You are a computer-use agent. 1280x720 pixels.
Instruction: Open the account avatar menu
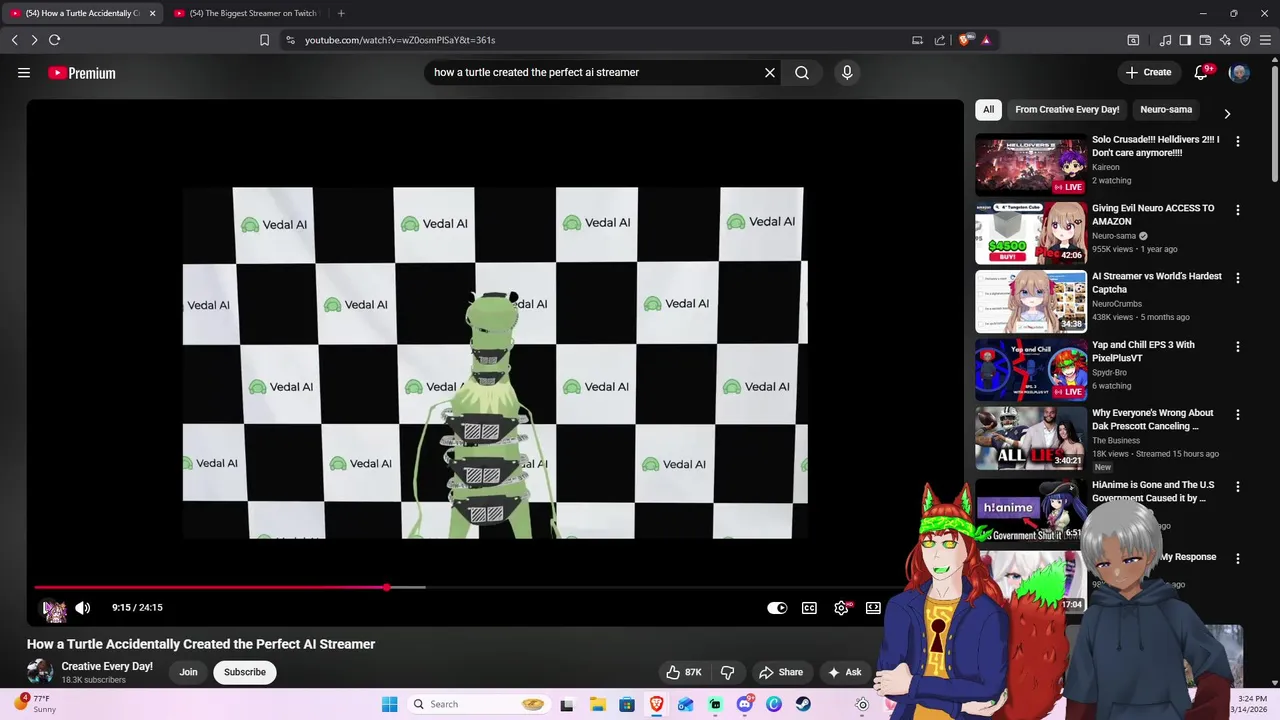coord(1239,73)
